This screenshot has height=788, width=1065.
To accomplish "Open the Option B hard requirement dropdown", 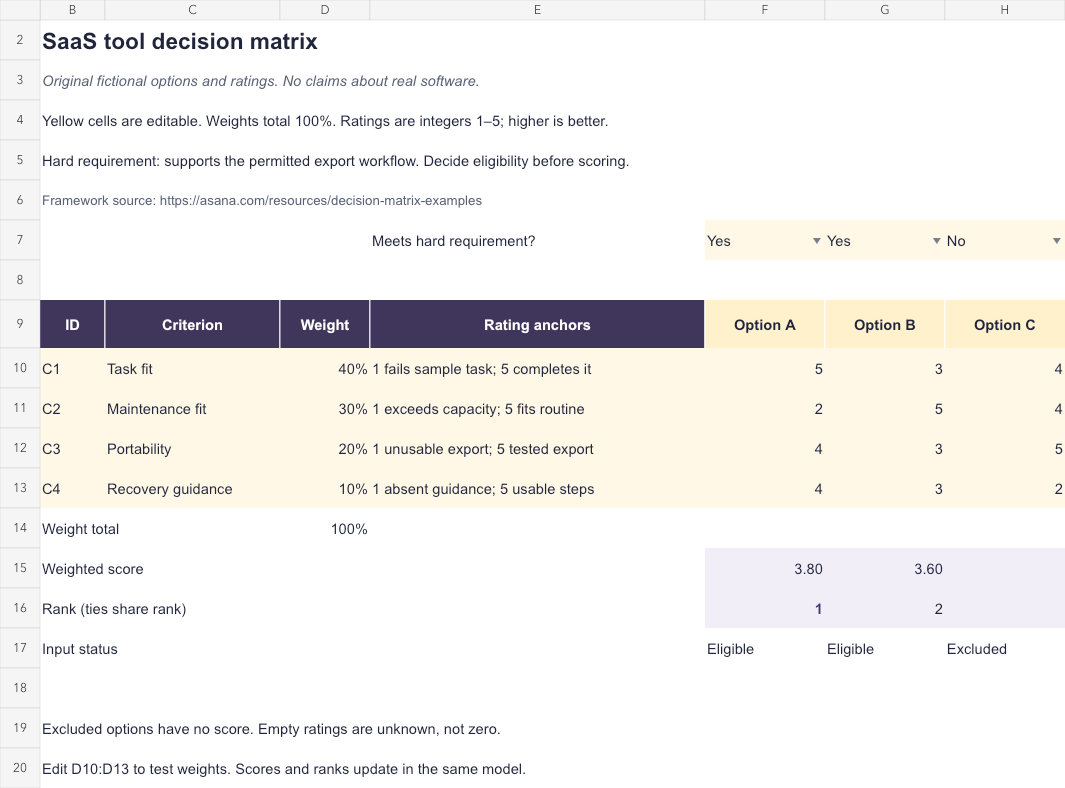I will point(937,241).
